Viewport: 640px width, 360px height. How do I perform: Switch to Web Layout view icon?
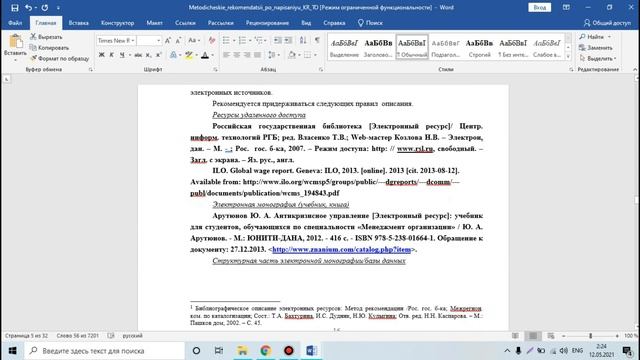click(x=551, y=336)
